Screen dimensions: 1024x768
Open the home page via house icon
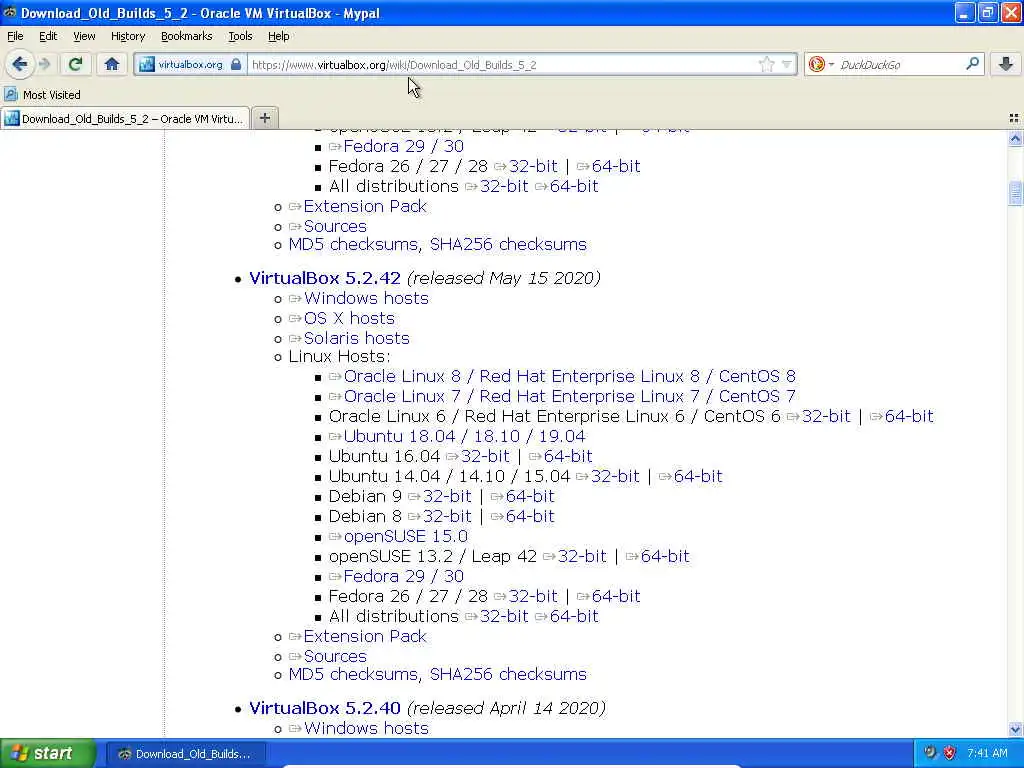pyautogui.click(x=112, y=64)
